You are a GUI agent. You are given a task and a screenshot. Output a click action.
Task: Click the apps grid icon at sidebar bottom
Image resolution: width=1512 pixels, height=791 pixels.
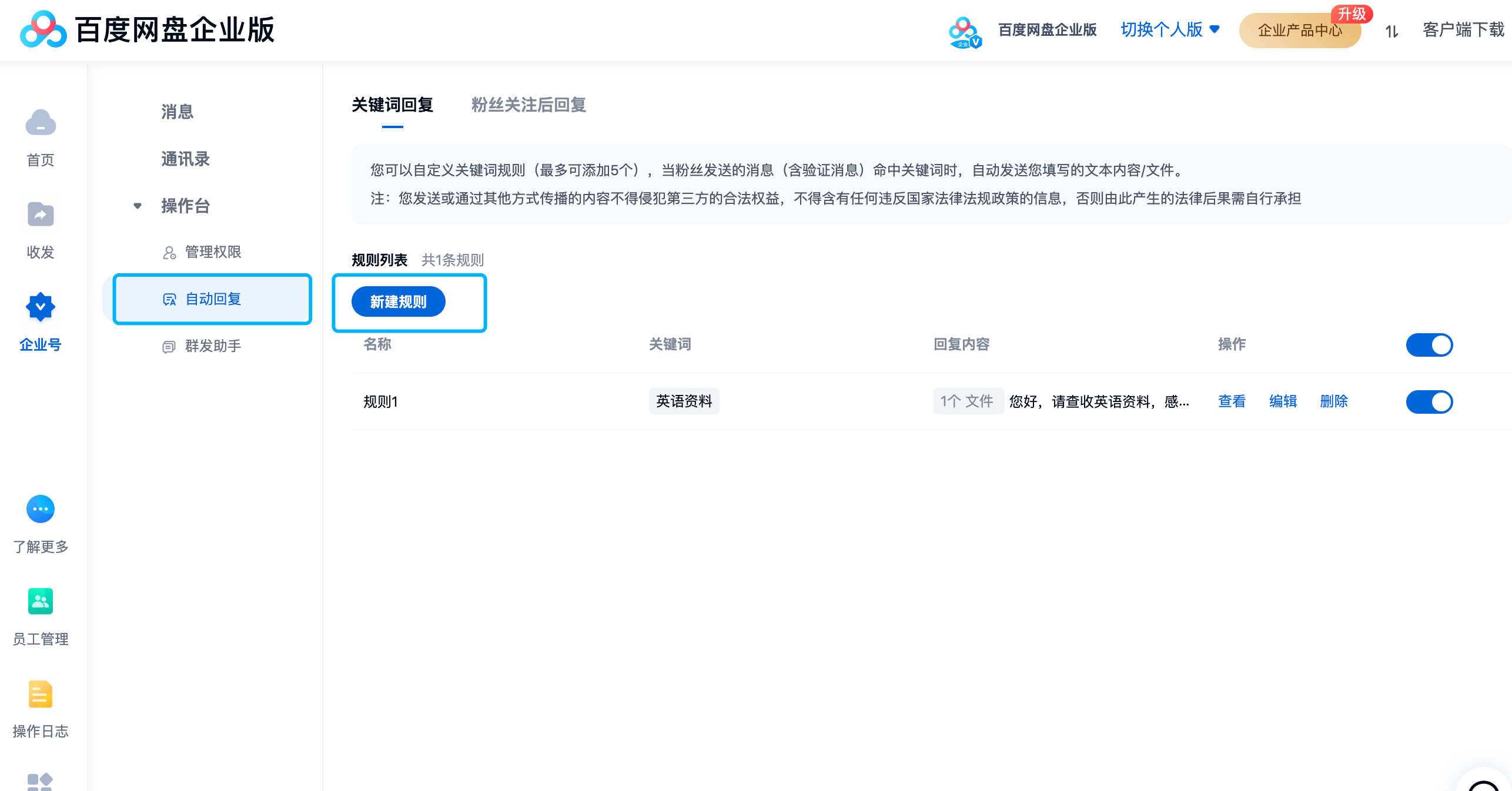(40, 782)
